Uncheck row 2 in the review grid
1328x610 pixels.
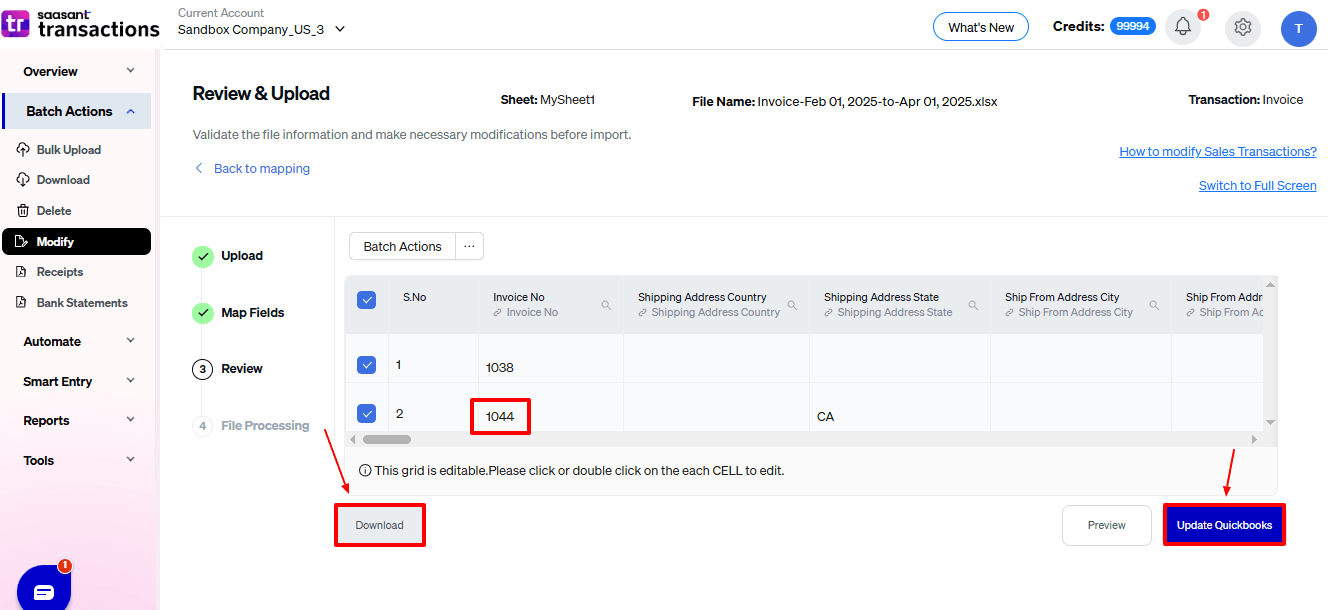coord(367,413)
